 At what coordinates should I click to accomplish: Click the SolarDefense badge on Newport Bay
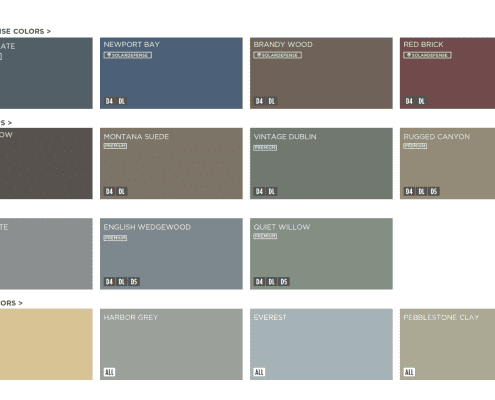128,55
